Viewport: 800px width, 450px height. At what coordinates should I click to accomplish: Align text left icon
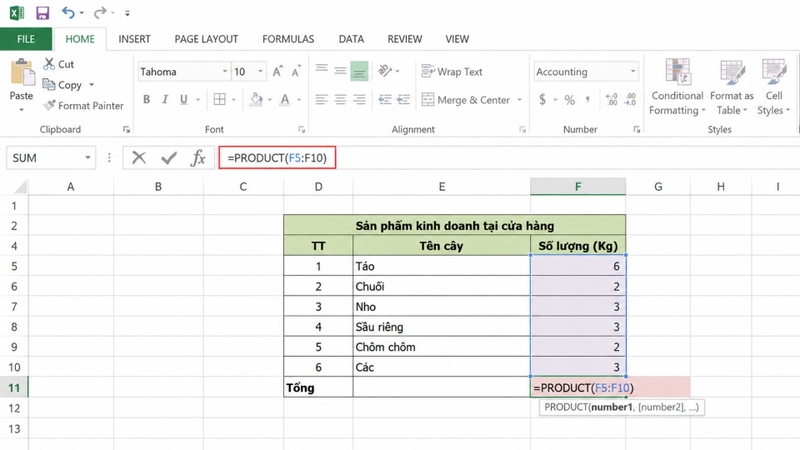click(321, 99)
